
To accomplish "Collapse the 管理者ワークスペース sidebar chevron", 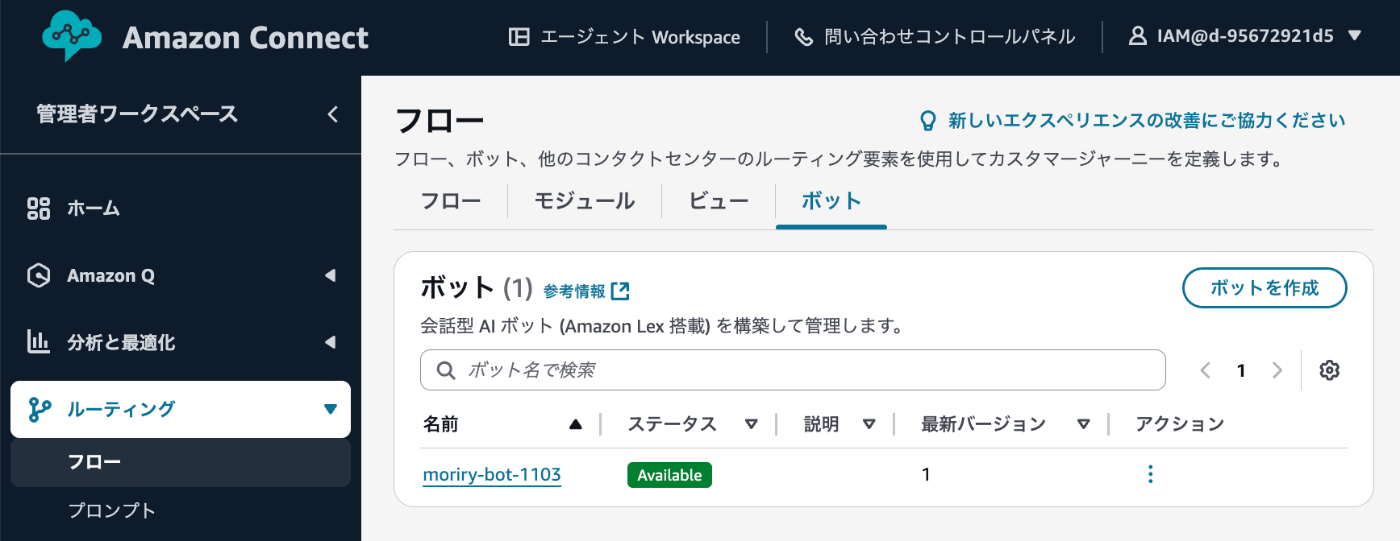I will point(333,114).
